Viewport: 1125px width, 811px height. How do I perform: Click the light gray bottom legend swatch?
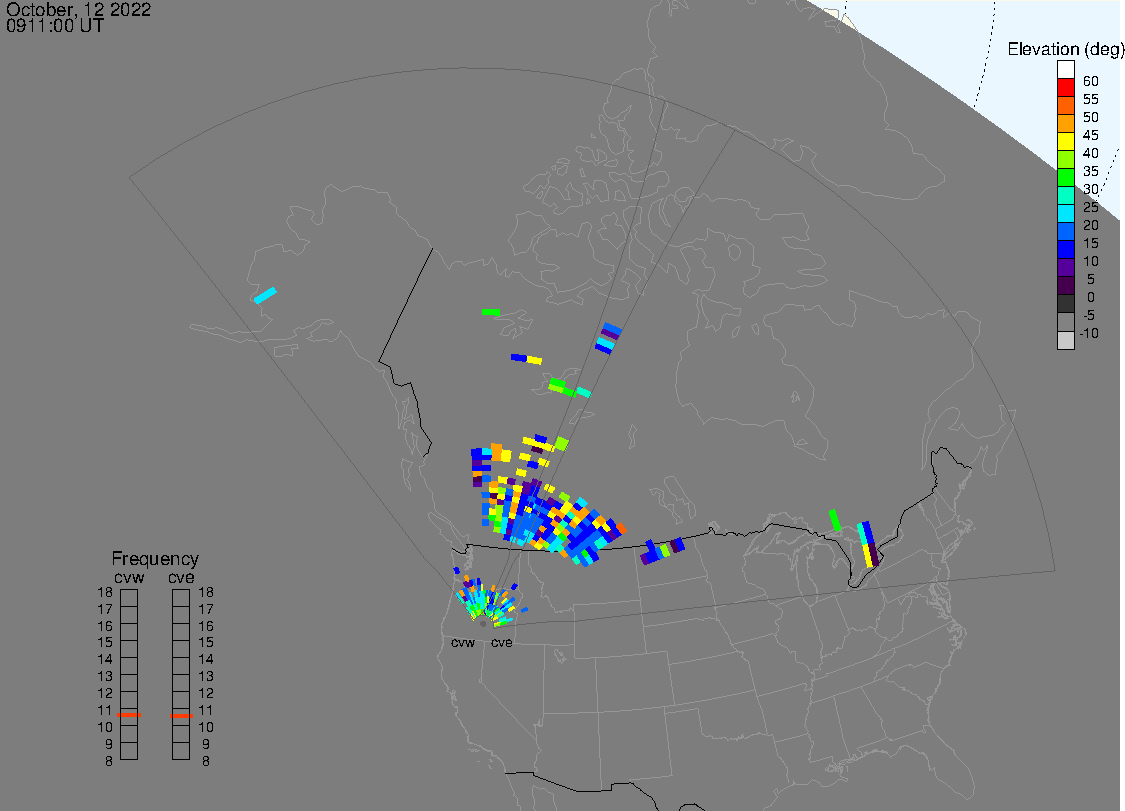(x=1065, y=340)
